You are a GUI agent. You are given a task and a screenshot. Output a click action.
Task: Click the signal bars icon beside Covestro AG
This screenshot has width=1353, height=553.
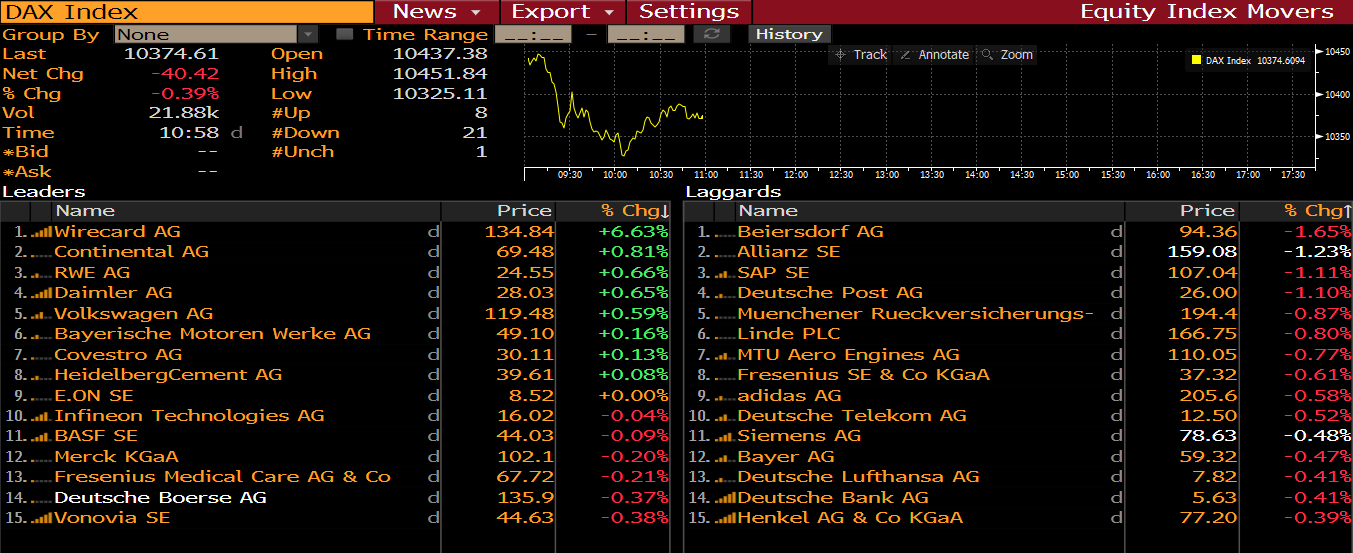click(42, 354)
